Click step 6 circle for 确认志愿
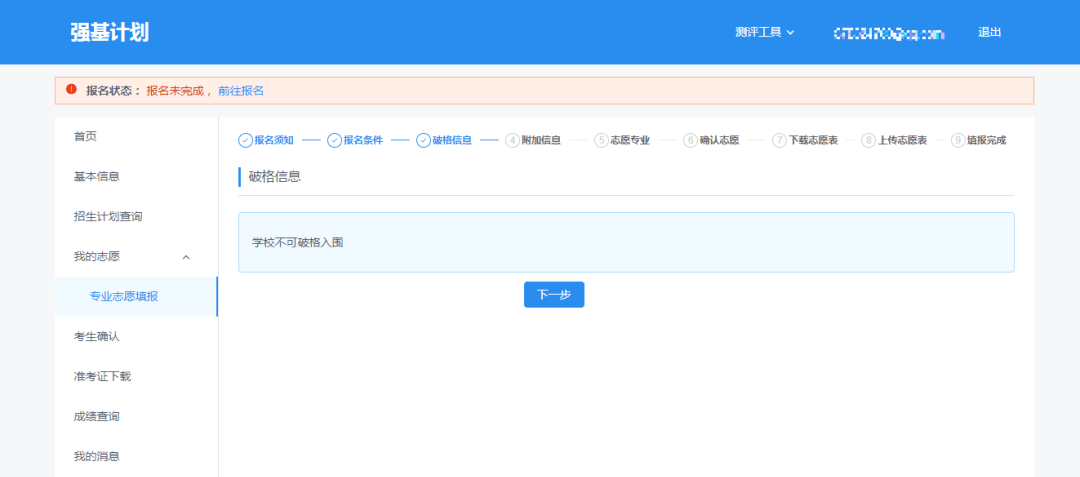The image size is (1080, 477). tap(690, 140)
